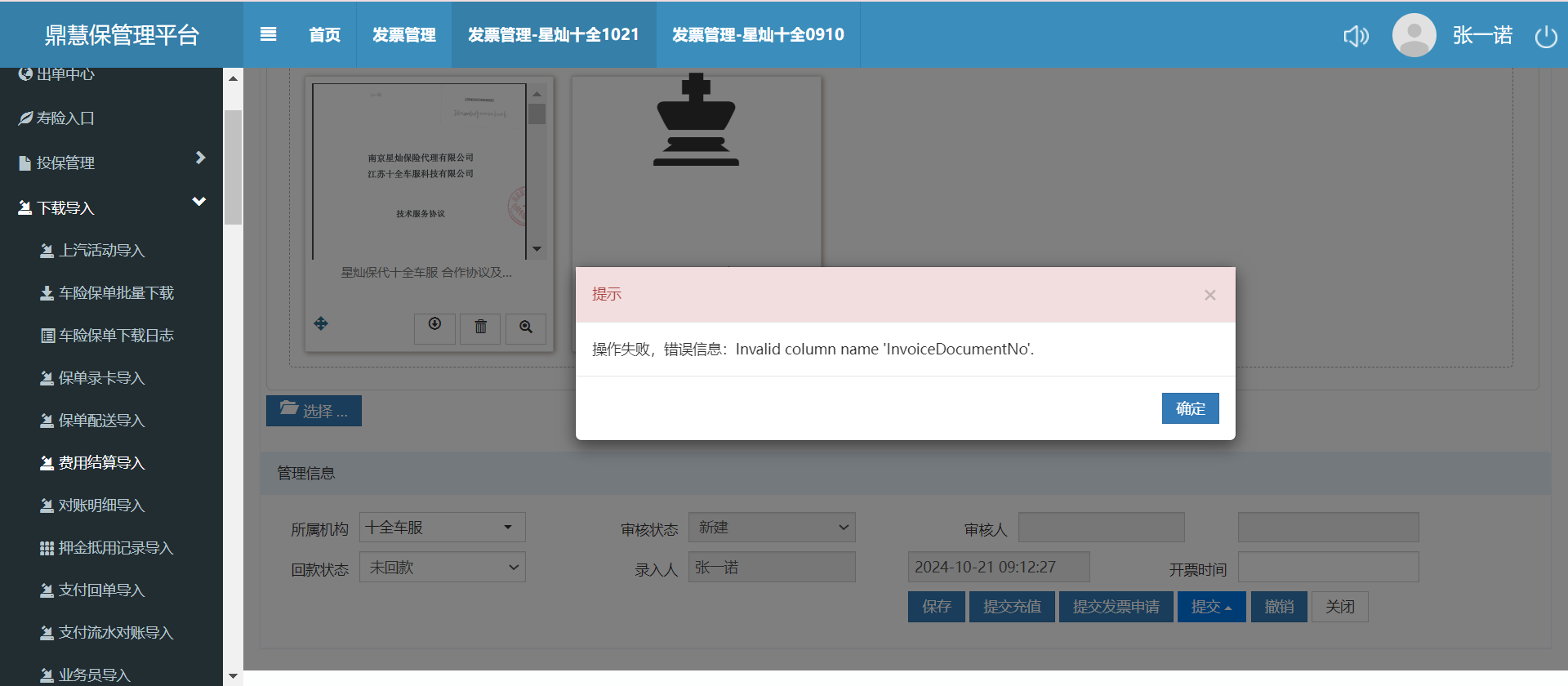1568x686 pixels.
Task: Click the 鼎慧保管理平台 logo title
Action: 122,35
